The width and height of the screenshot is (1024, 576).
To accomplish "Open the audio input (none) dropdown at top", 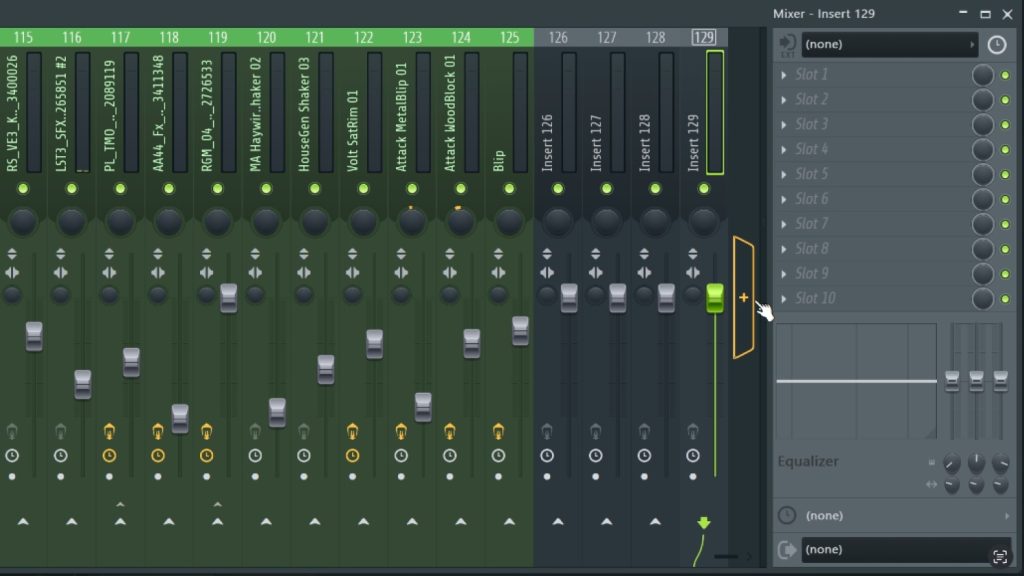I will point(889,44).
